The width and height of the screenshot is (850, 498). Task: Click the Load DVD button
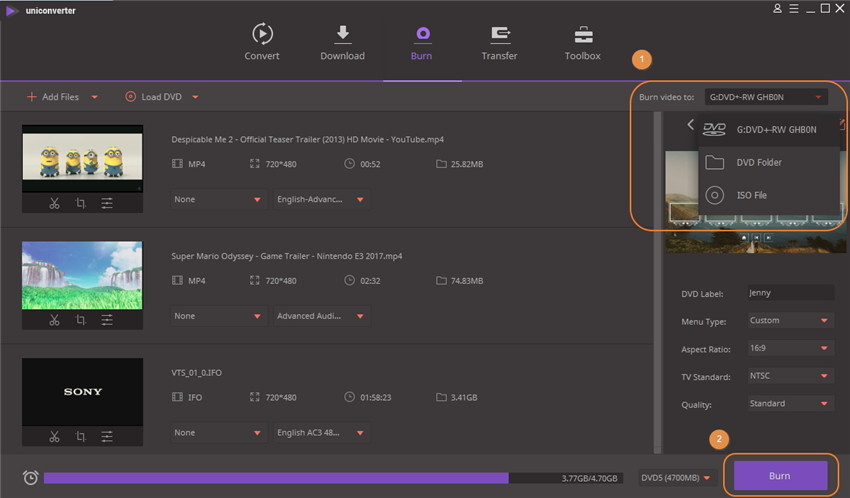click(154, 97)
